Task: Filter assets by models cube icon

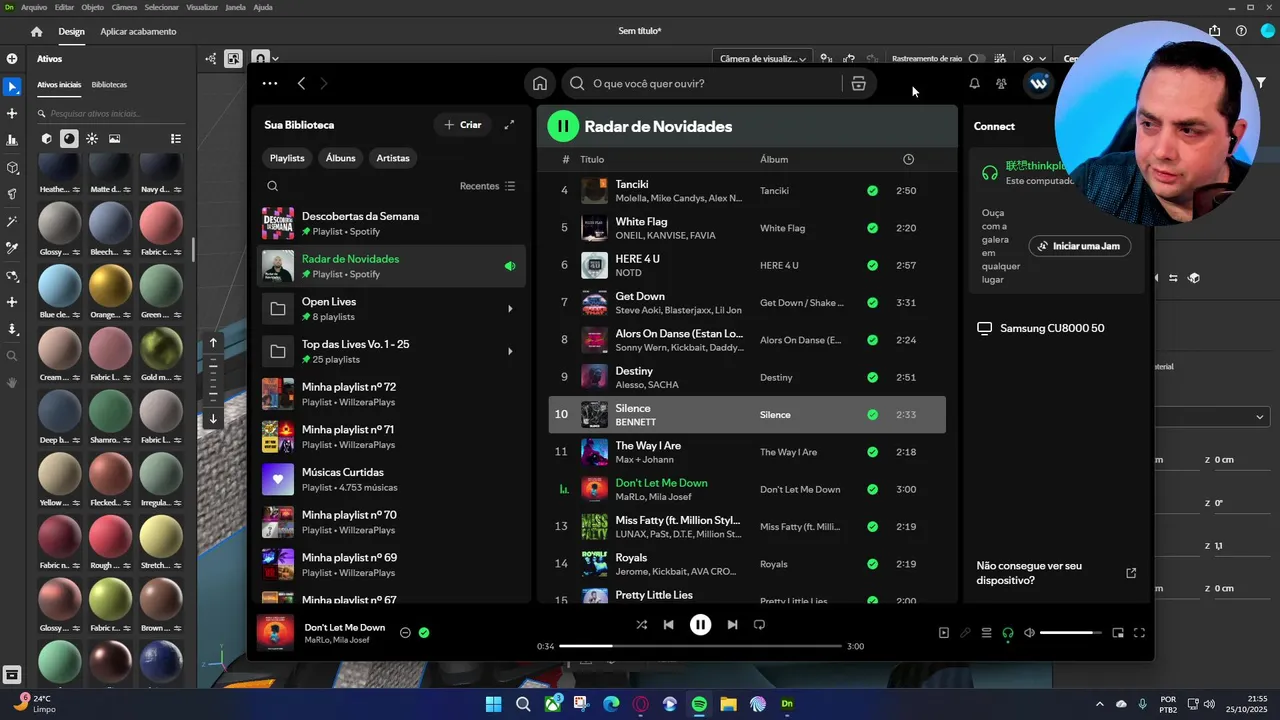Action: click(x=46, y=139)
